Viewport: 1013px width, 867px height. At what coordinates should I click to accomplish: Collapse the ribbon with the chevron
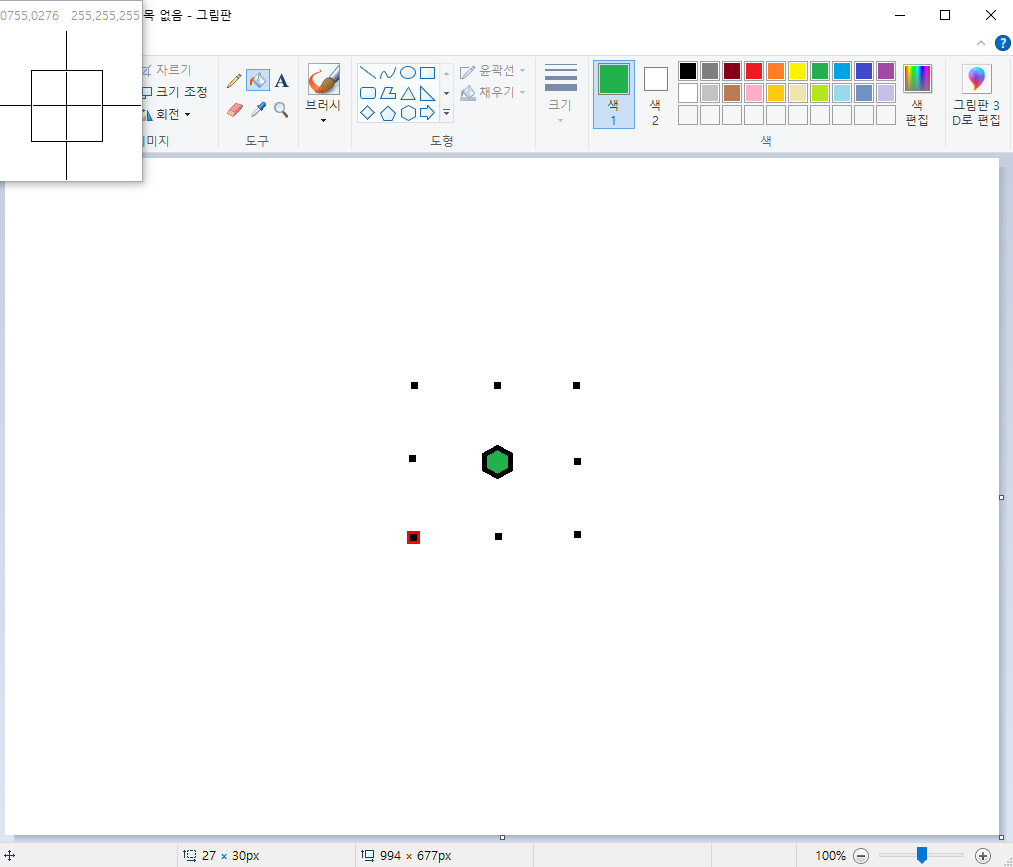click(980, 43)
